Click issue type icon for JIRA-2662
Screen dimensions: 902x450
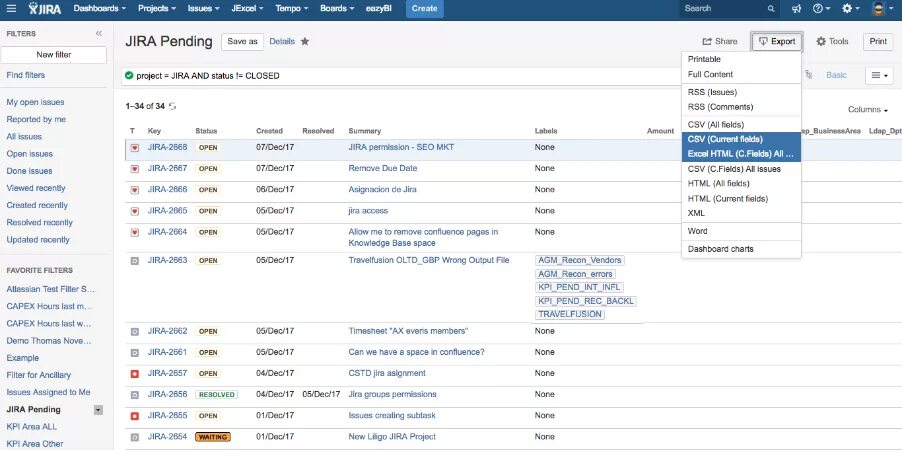click(x=135, y=331)
